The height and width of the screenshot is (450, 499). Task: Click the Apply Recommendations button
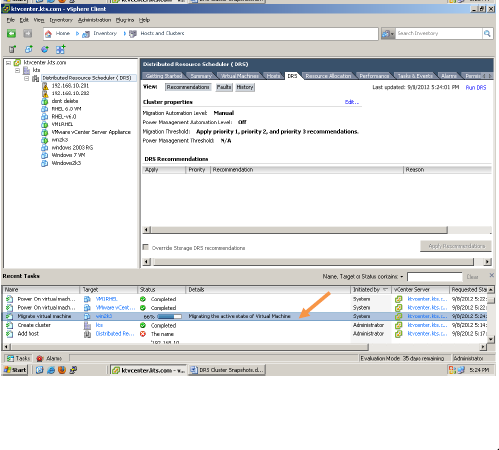click(x=456, y=246)
